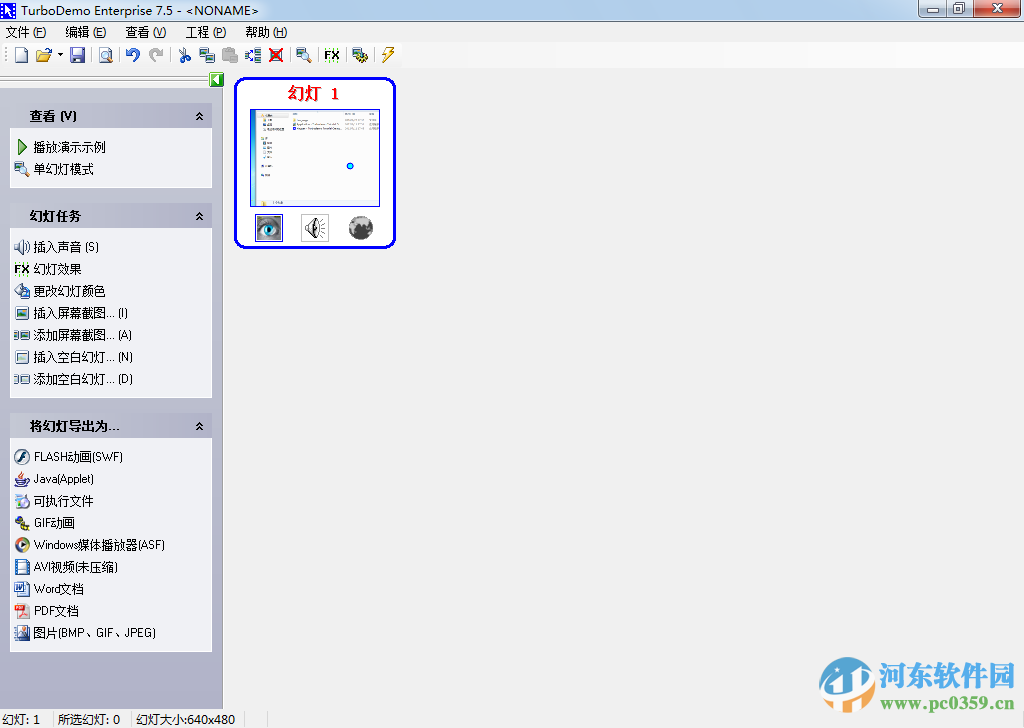Click the project settings gear picture icon
1024x728 pixels.
click(360, 55)
